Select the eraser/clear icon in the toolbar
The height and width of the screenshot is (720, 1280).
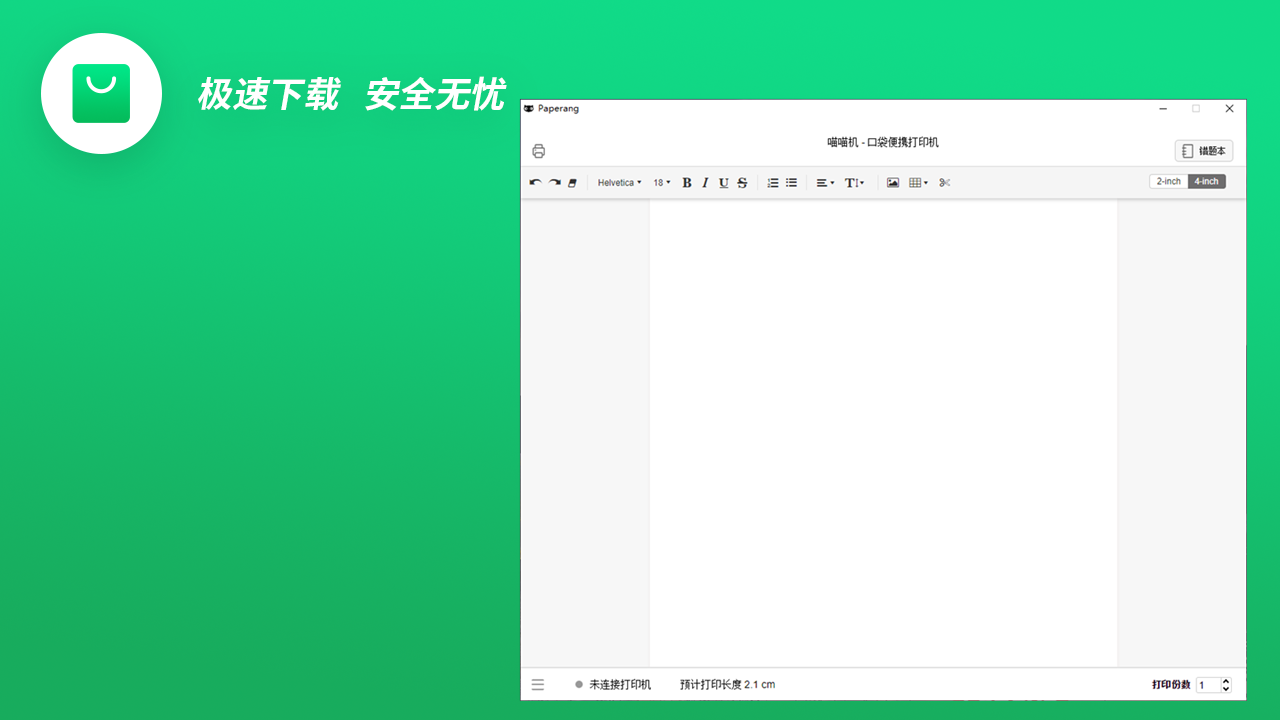(571, 182)
